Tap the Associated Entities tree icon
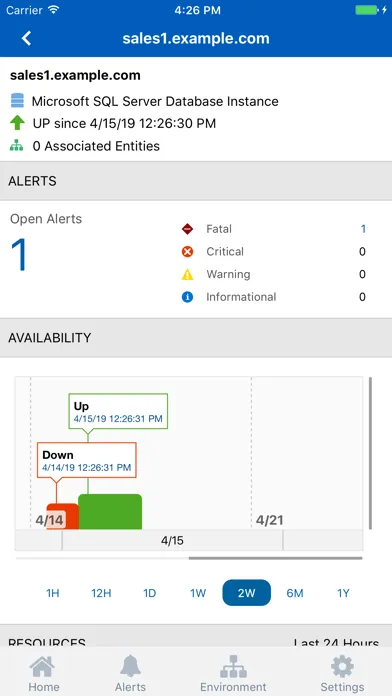Screen dimensions: 392x696 pos(16,146)
